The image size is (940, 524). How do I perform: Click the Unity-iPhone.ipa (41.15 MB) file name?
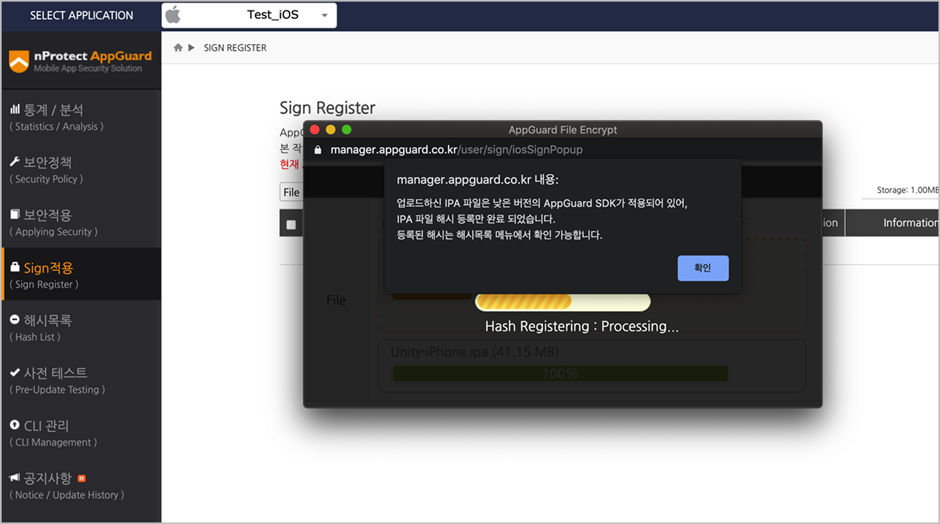coord(475,352)
